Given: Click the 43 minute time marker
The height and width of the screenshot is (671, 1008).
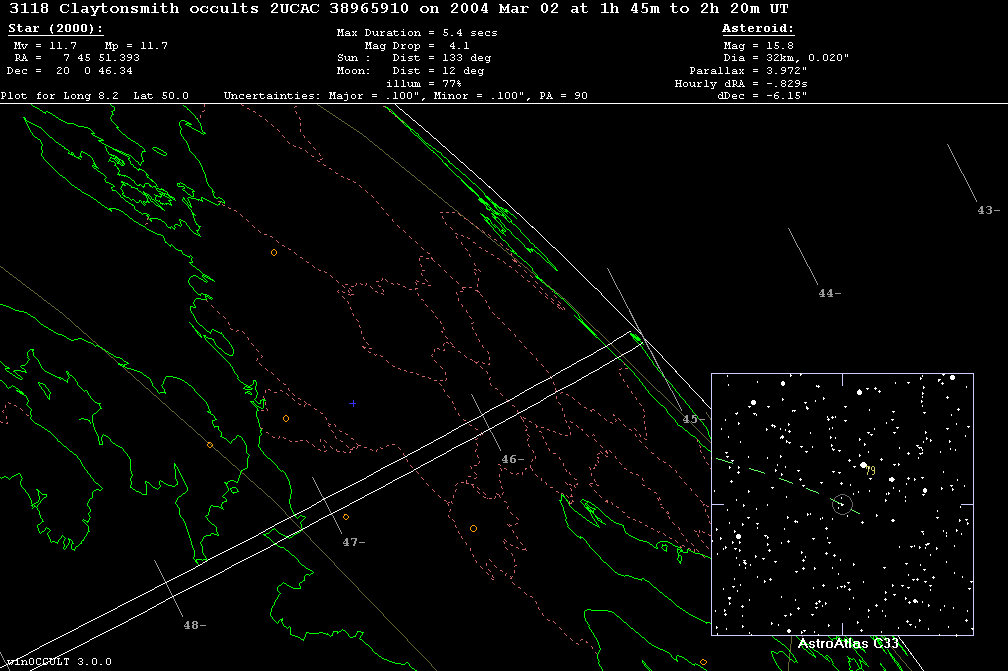Looking at the screenshot, I should [x=988, y=210].
